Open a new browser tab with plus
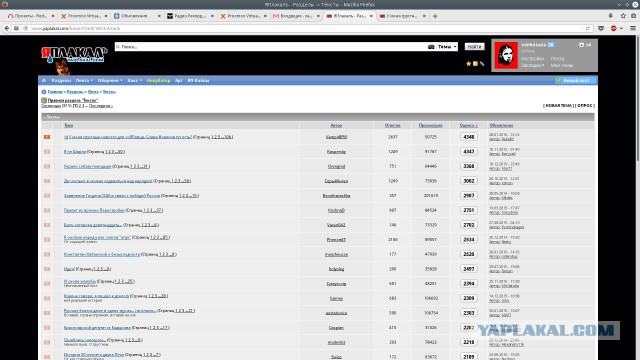 pos(435,16)
